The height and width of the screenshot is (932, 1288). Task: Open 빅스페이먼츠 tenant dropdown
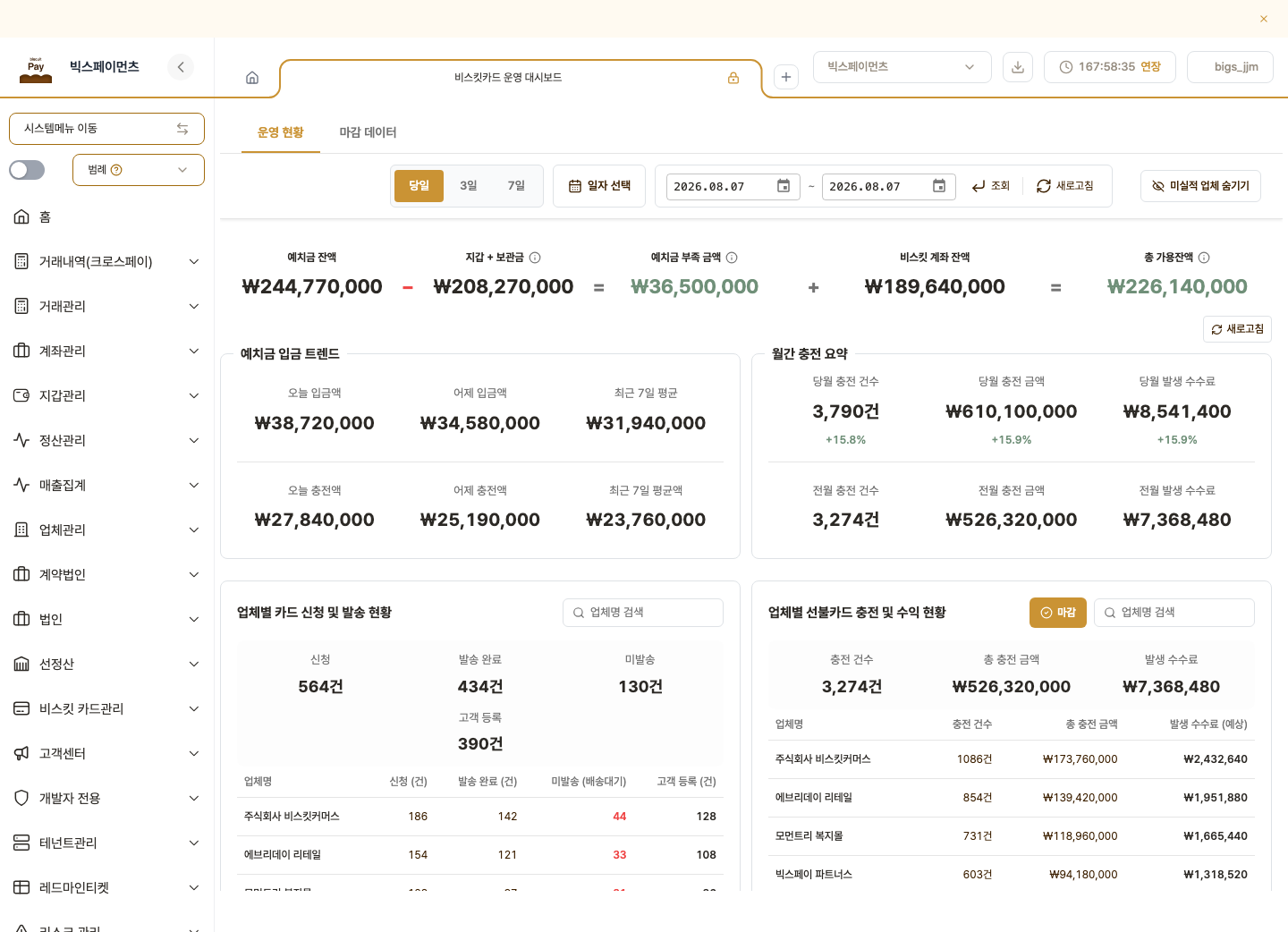pyautogui.click(x=902, y=67)
